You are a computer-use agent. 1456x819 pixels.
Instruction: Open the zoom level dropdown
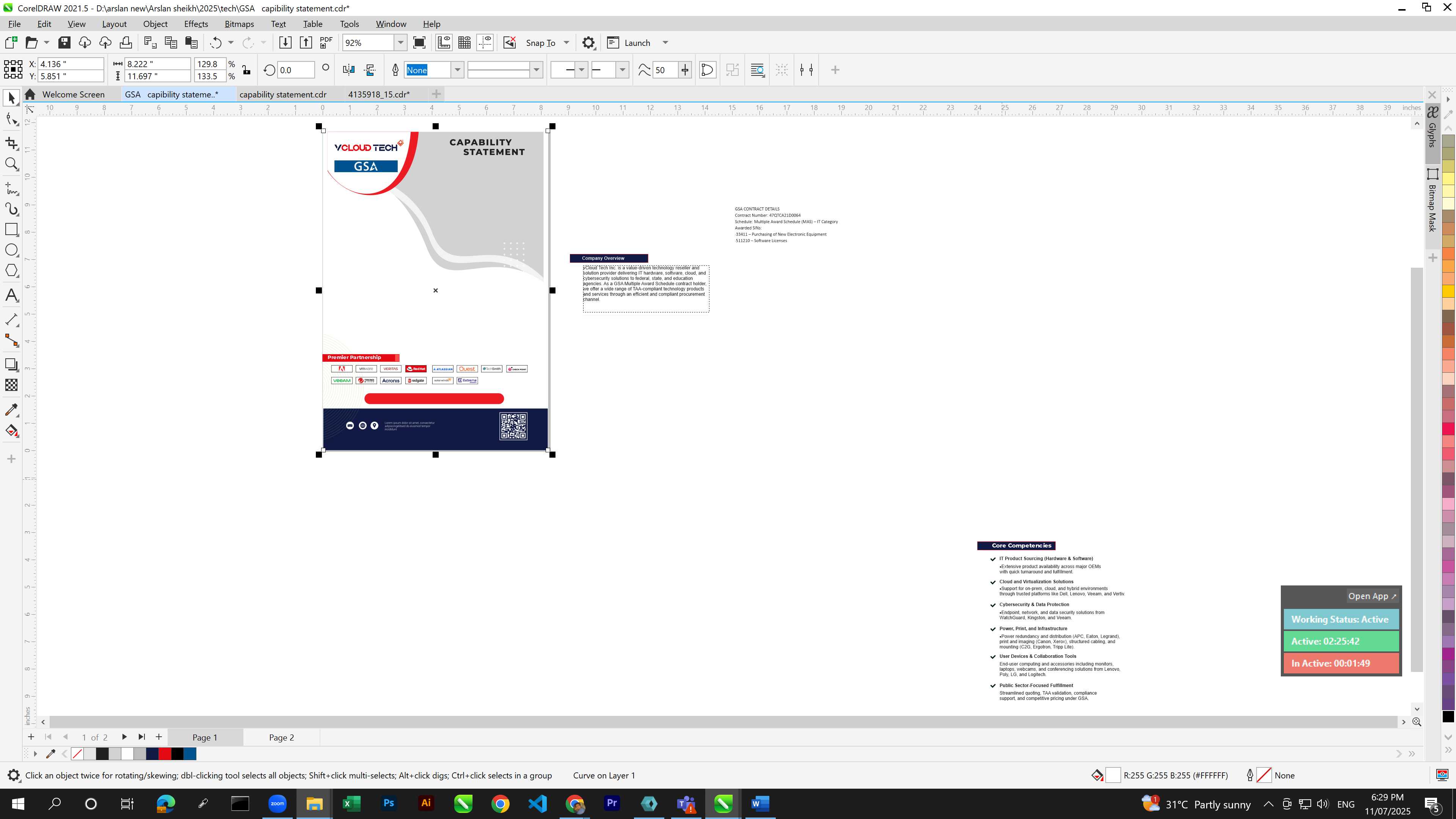tap(401, 42)
